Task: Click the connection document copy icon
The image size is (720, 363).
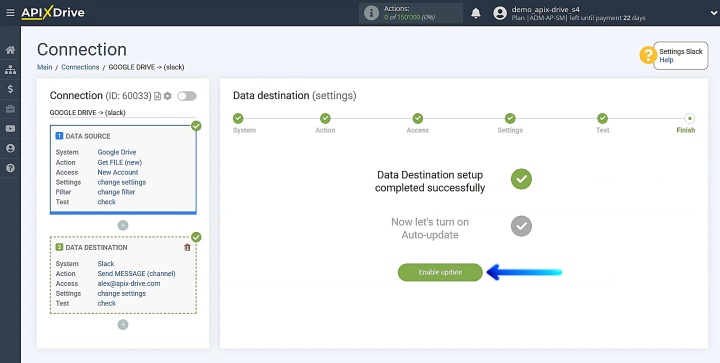Action: point(158,96)
